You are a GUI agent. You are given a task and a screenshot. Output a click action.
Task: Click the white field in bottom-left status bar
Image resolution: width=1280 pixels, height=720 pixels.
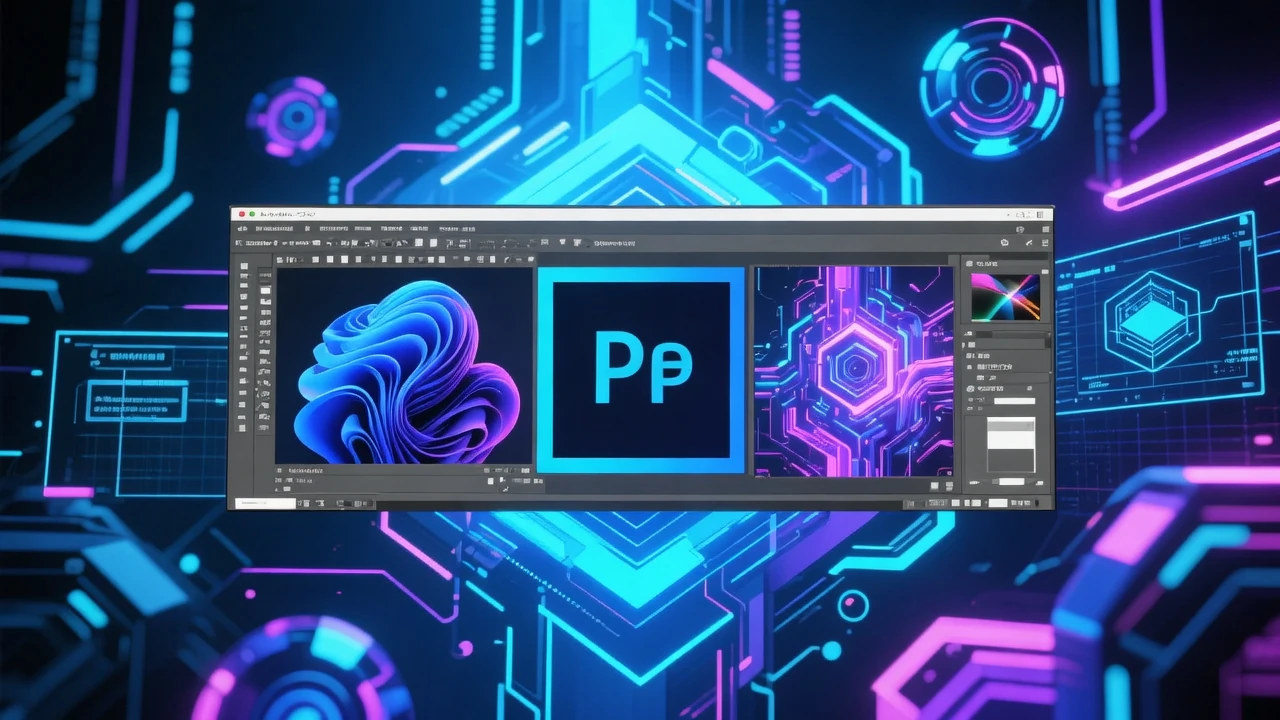265,503
